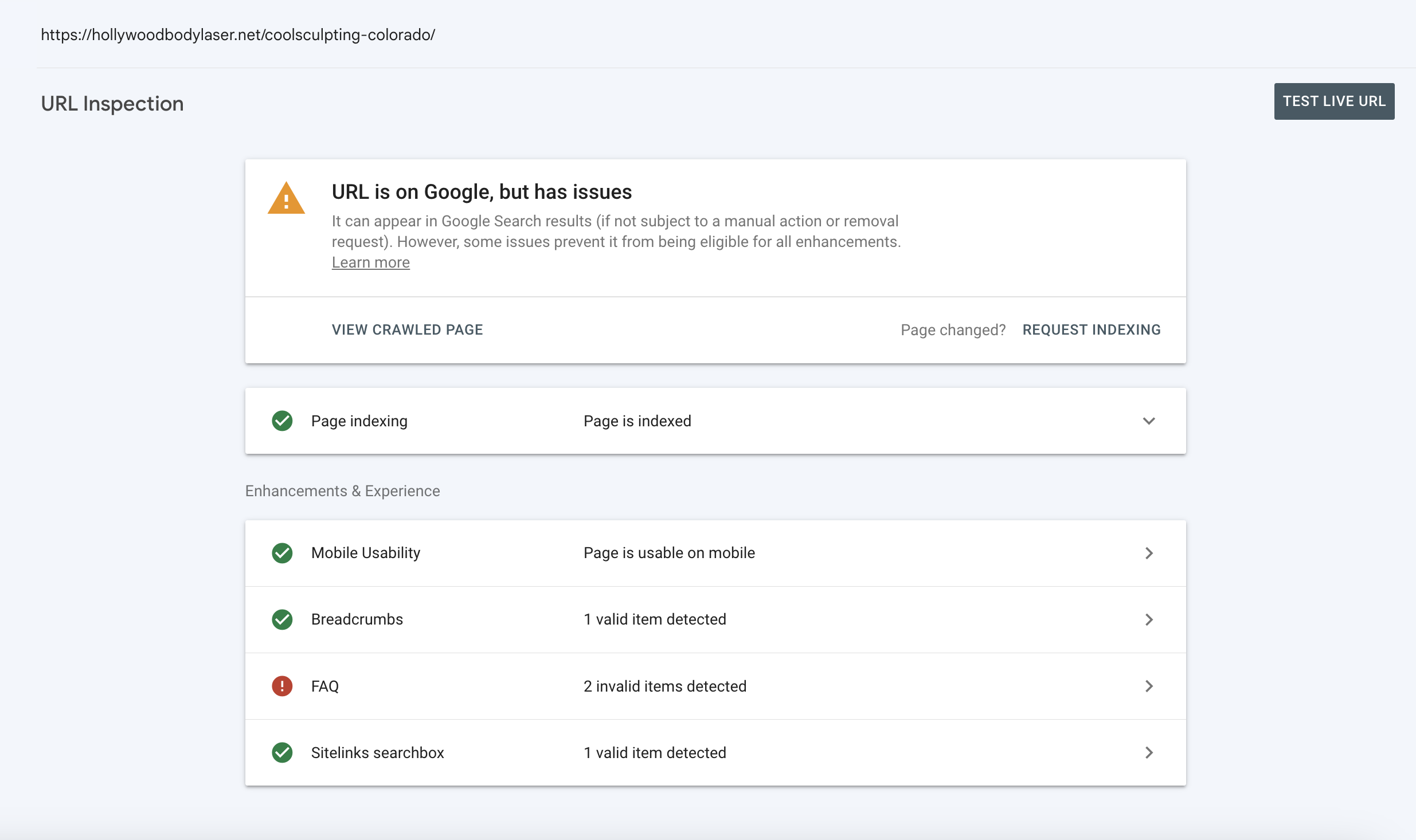Viewport: 1416px width, 840px height.
Task: Open the Learn more link
Action: (x=371, y=262)
